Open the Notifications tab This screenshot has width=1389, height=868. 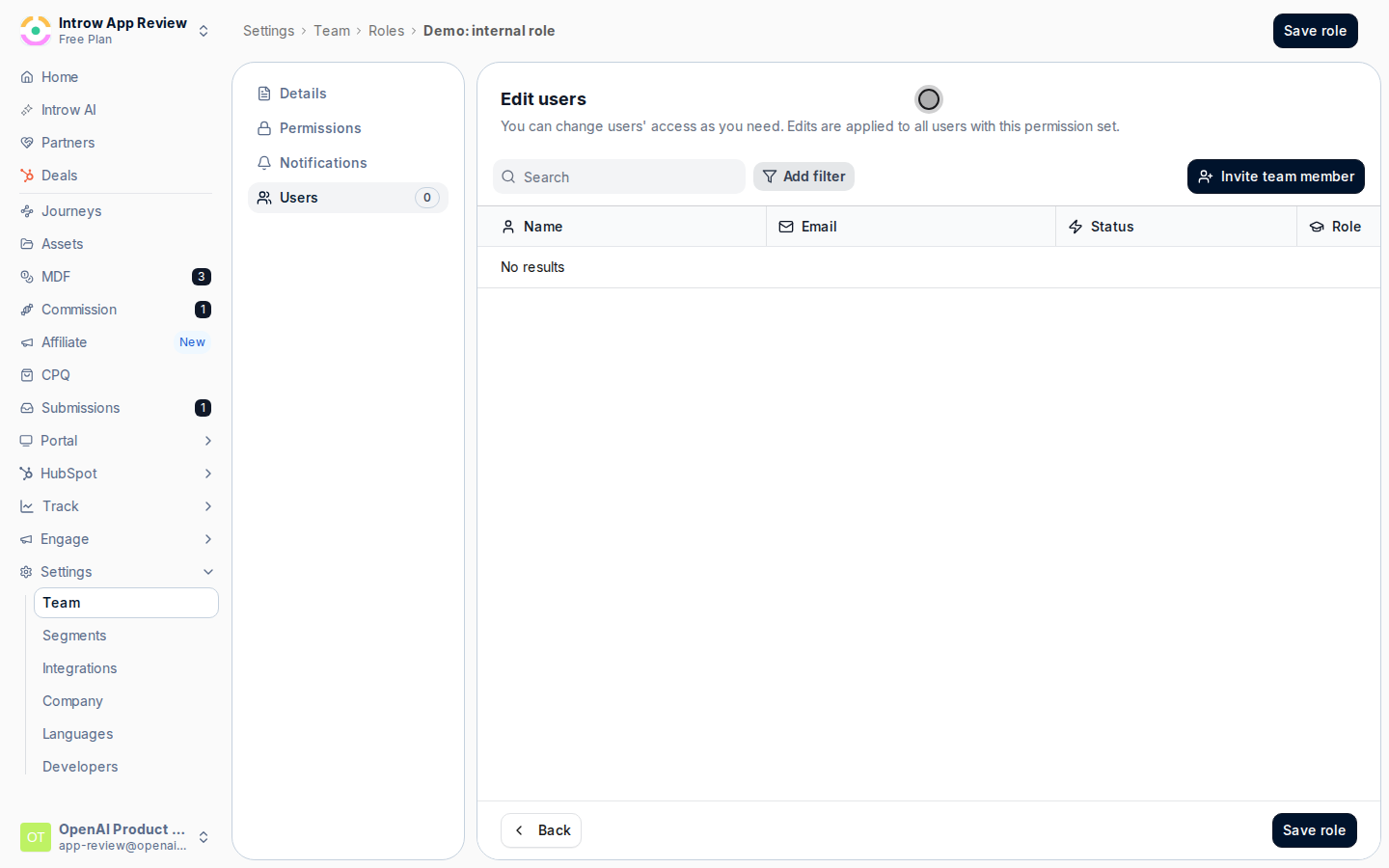click(348, 163)
